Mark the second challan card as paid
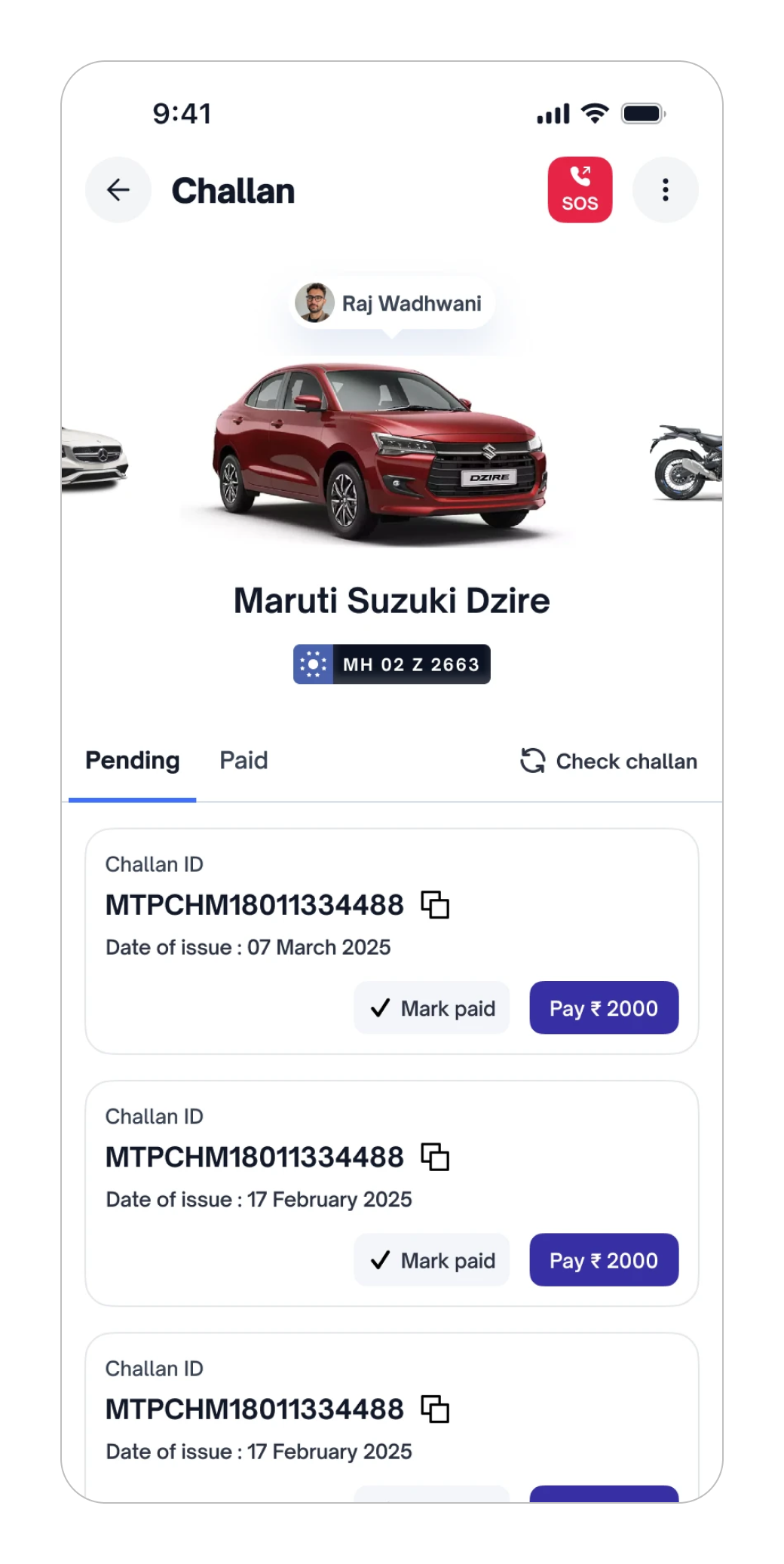 432,1260
